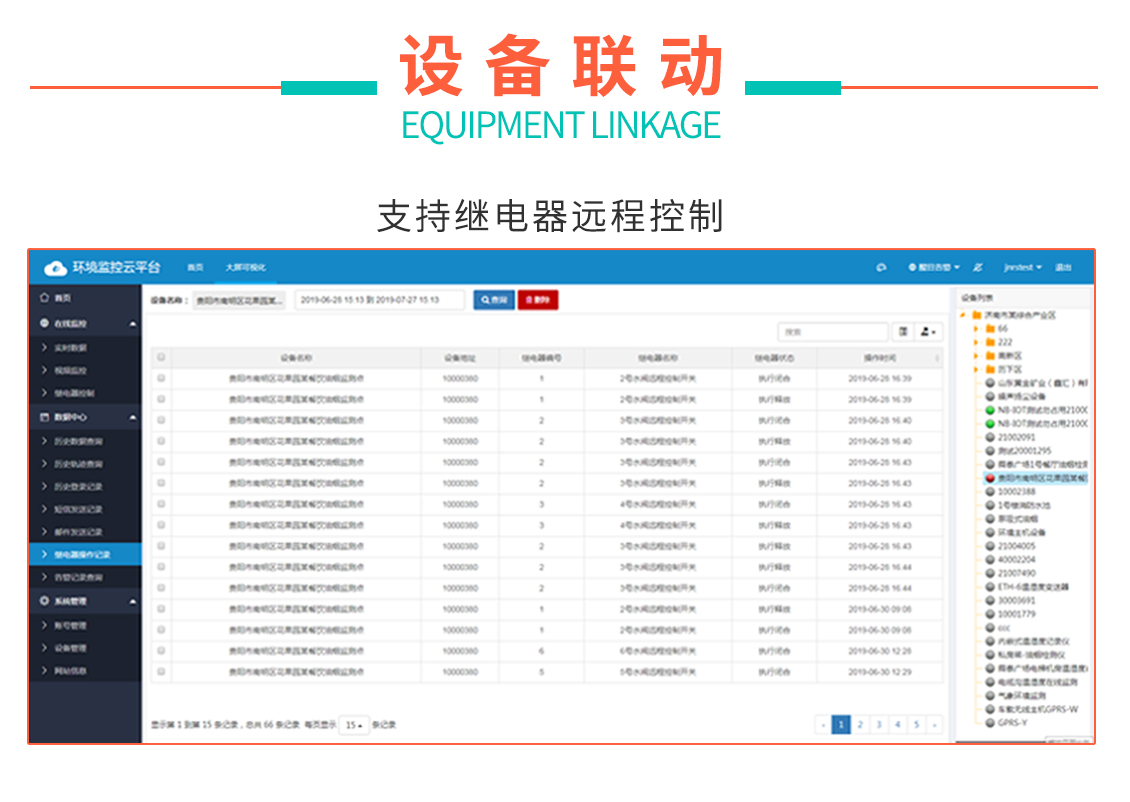1130x802 pixels.
Task: Click the date range input field
Action: point(379,300)
